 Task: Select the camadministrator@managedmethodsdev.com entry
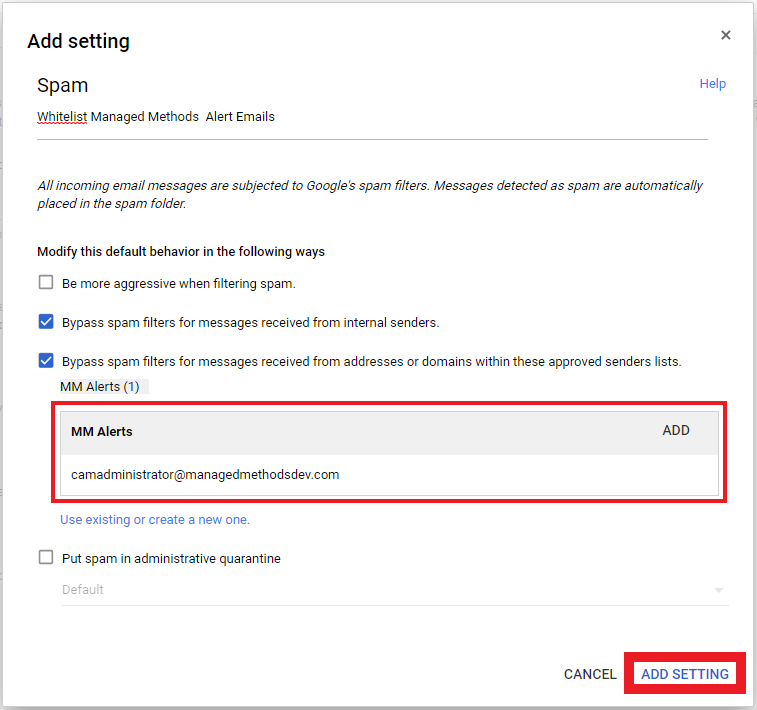click(x=205, y=475)
